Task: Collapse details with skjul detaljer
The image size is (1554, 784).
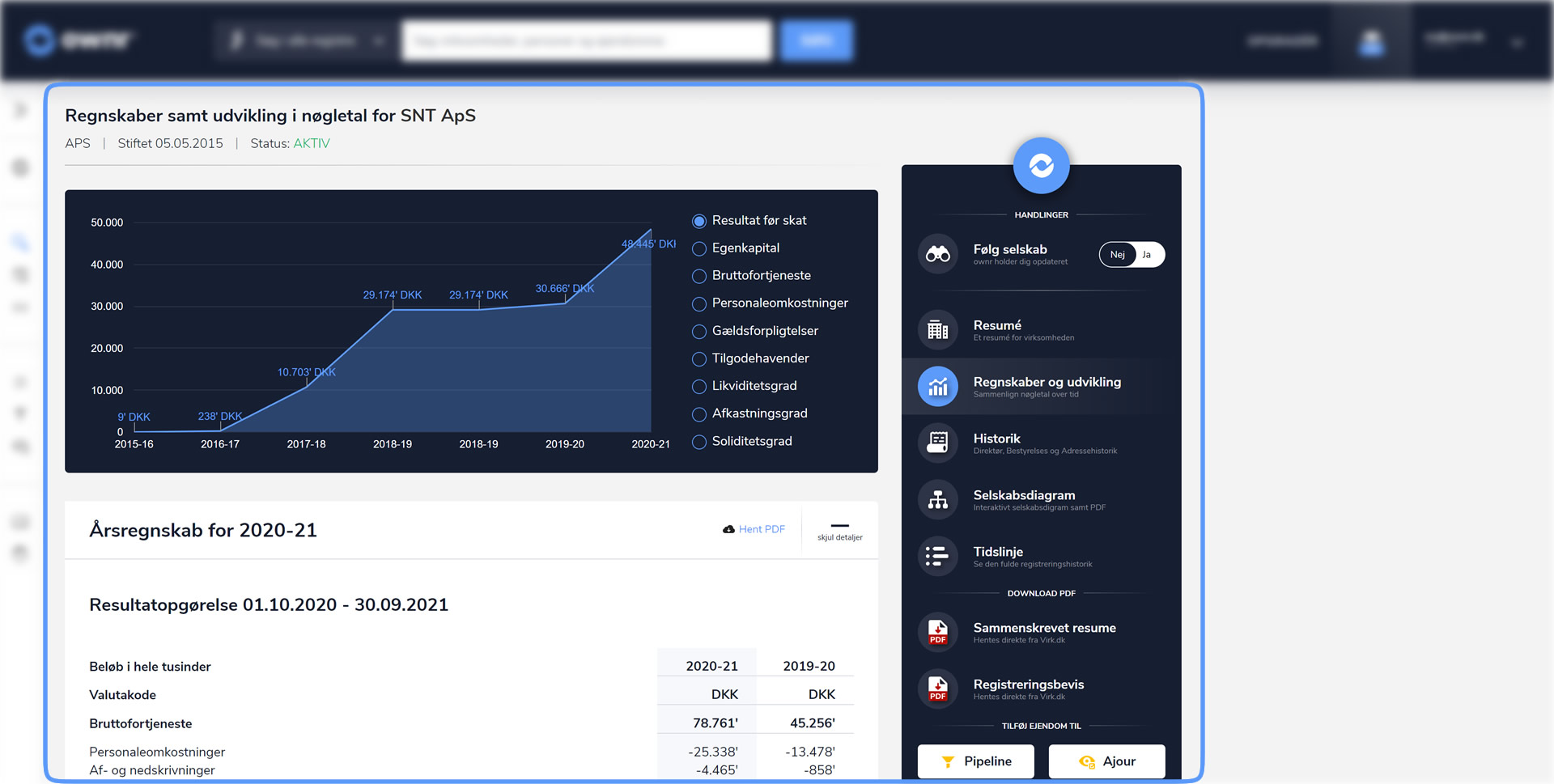Action: click(x=839, y=531)
